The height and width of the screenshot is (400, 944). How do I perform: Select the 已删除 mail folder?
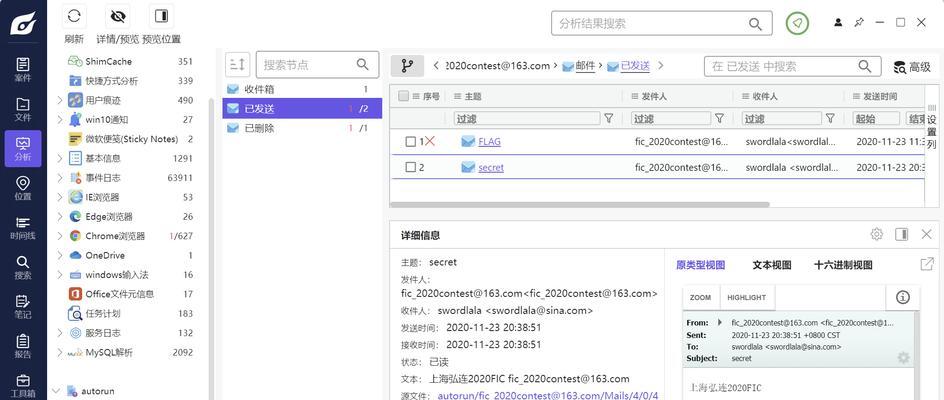pos(302,128)
